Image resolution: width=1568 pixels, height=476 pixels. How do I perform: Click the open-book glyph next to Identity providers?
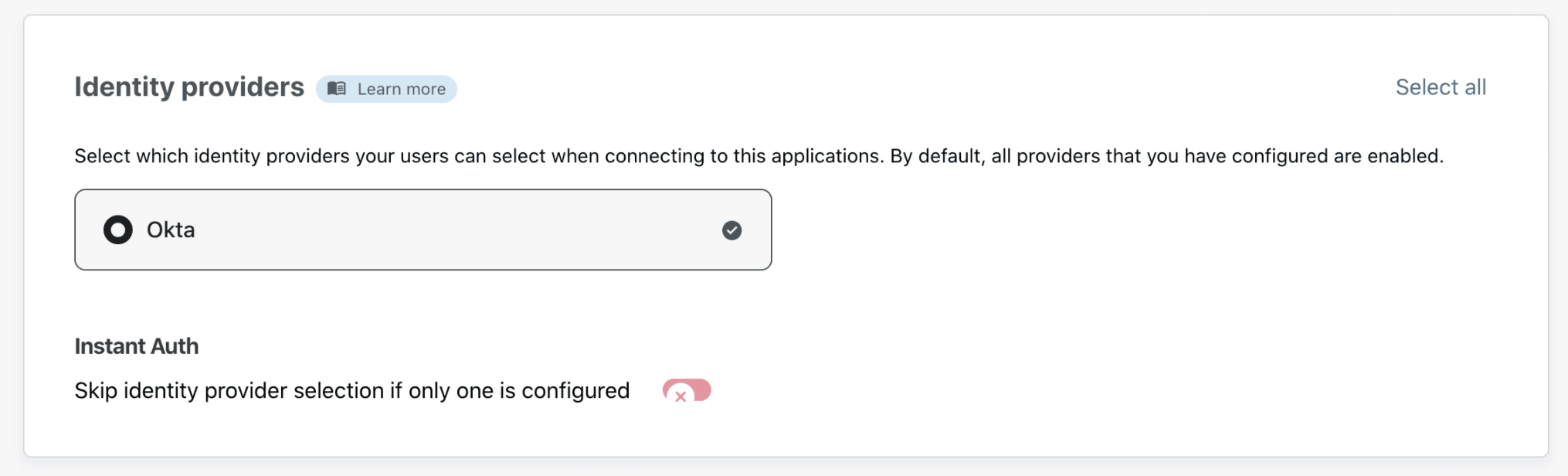[336, 88]
